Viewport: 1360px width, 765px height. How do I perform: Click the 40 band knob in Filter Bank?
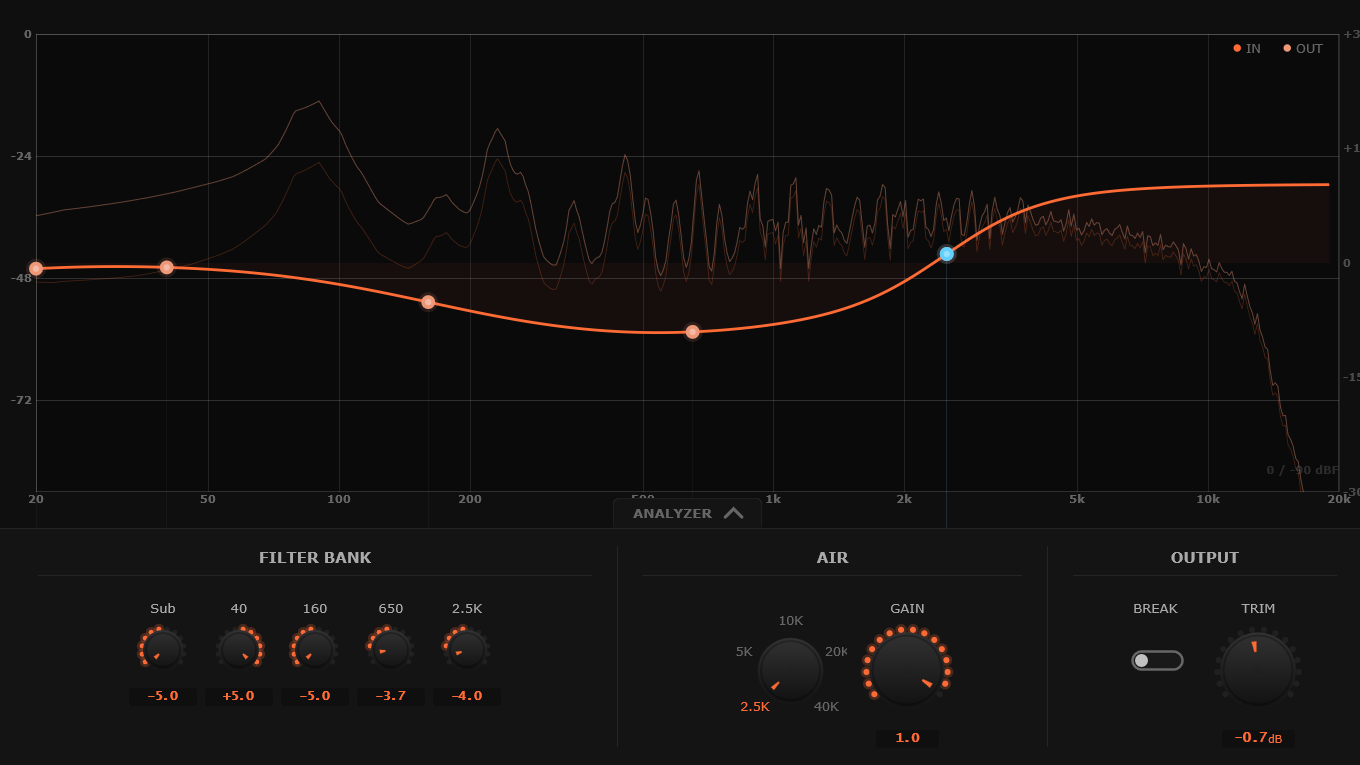point(238,648)
